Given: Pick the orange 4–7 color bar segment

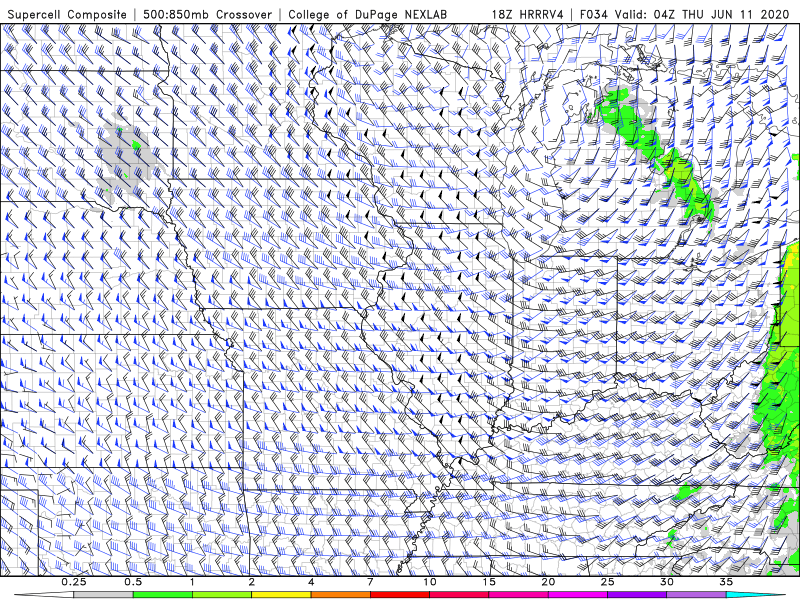Looking at the screenshot, I should pos(340,595).
